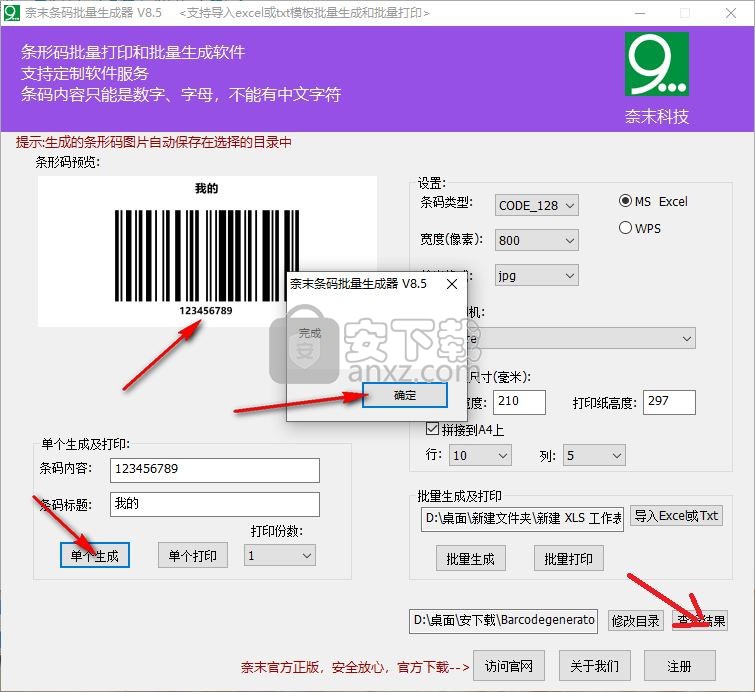The image size is (755, 692).
Task: Expand the printer selection dropdown
Action: [687, 339]
